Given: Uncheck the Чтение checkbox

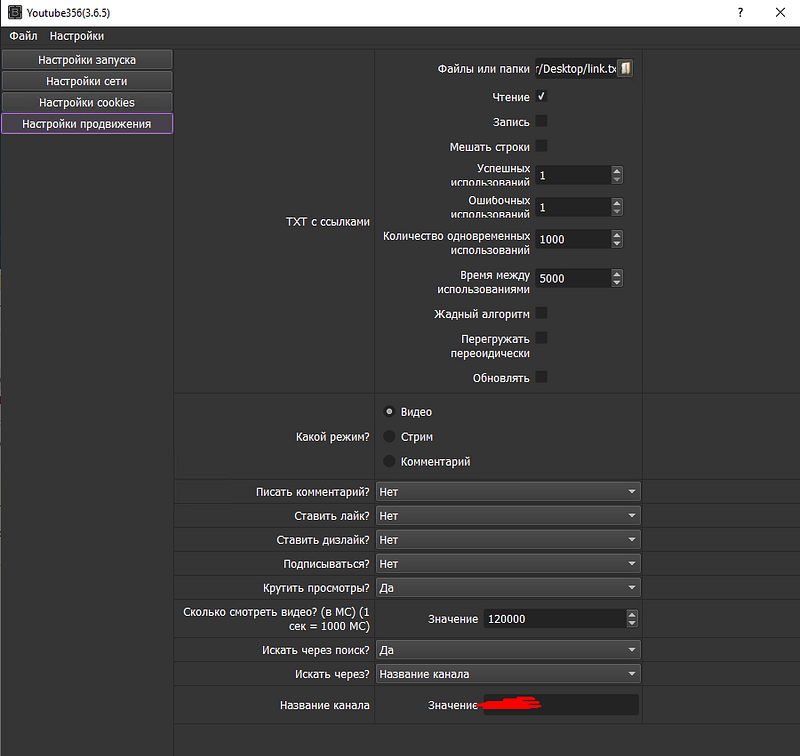Looking at the screenshot, I should (x=541, y=96).
